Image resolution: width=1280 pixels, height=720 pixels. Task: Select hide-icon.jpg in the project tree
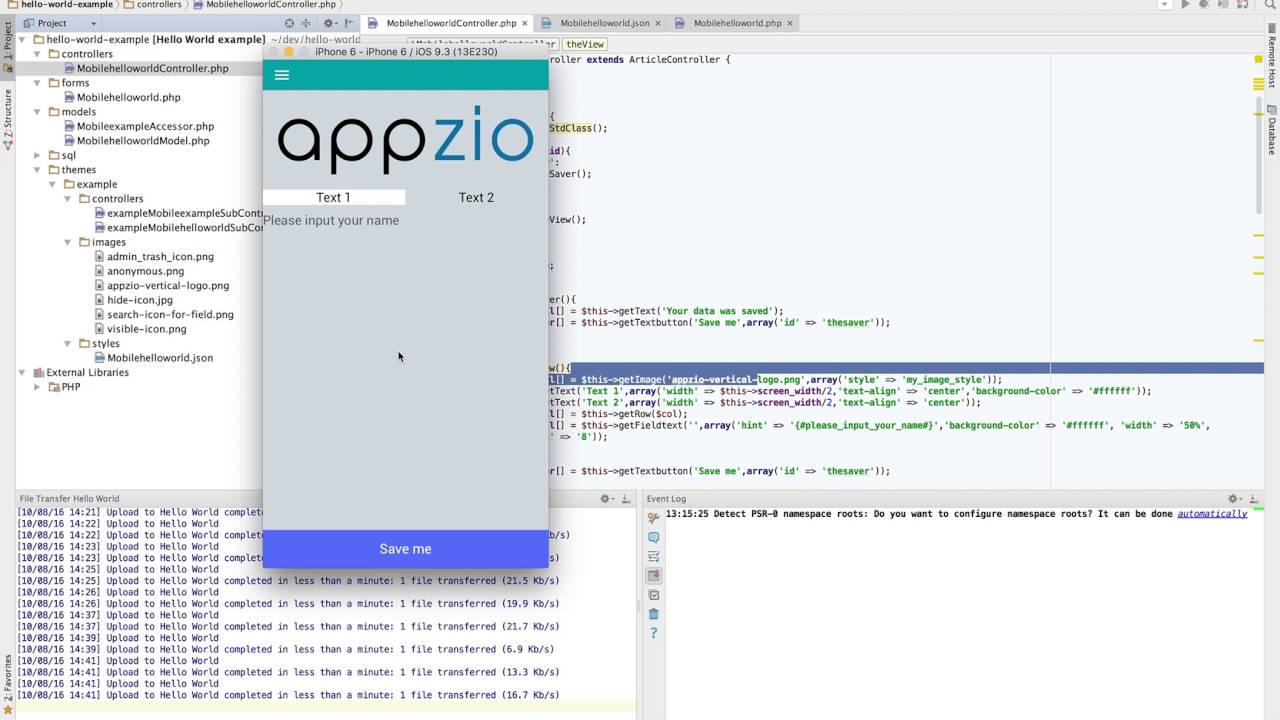[140, 300]
